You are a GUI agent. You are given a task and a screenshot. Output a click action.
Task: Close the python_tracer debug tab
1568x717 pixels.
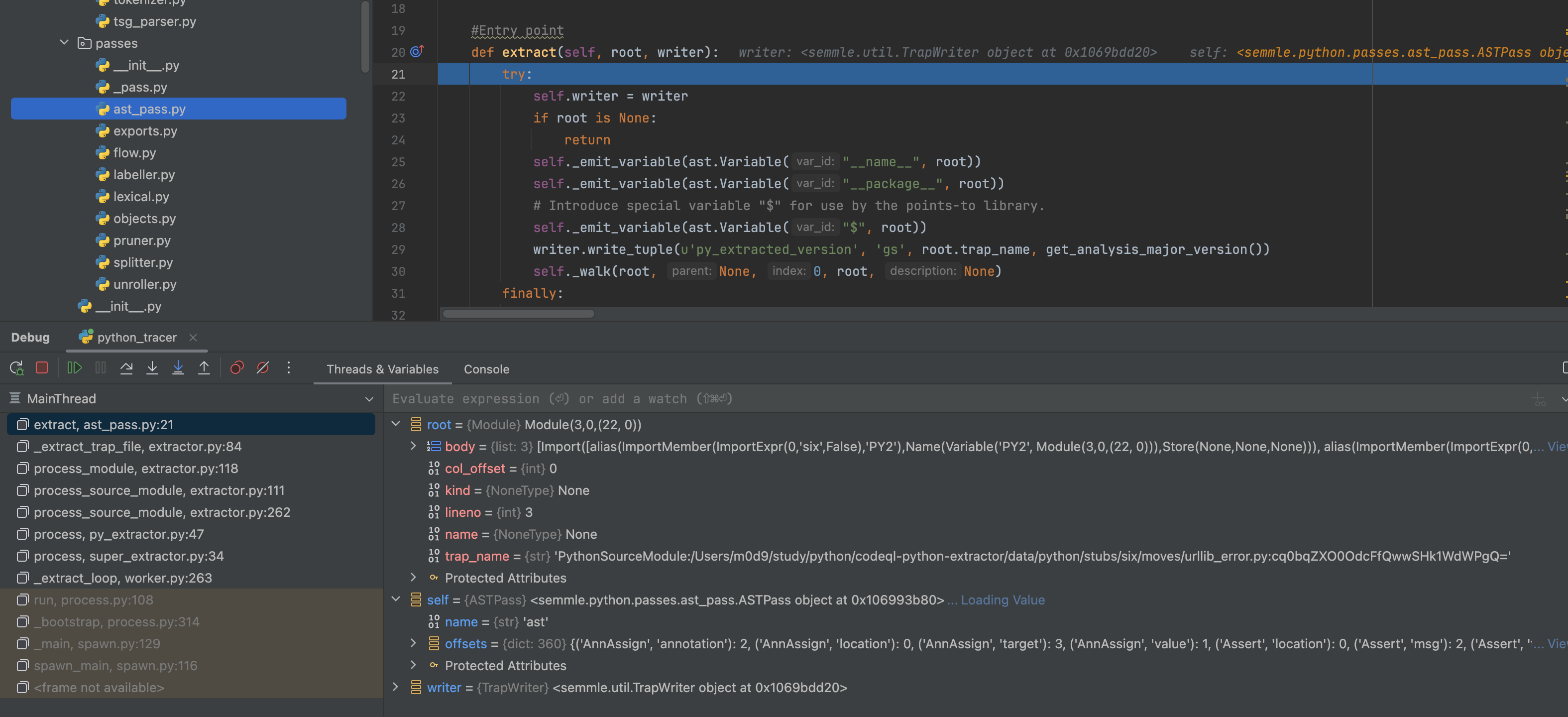[193, 337]
